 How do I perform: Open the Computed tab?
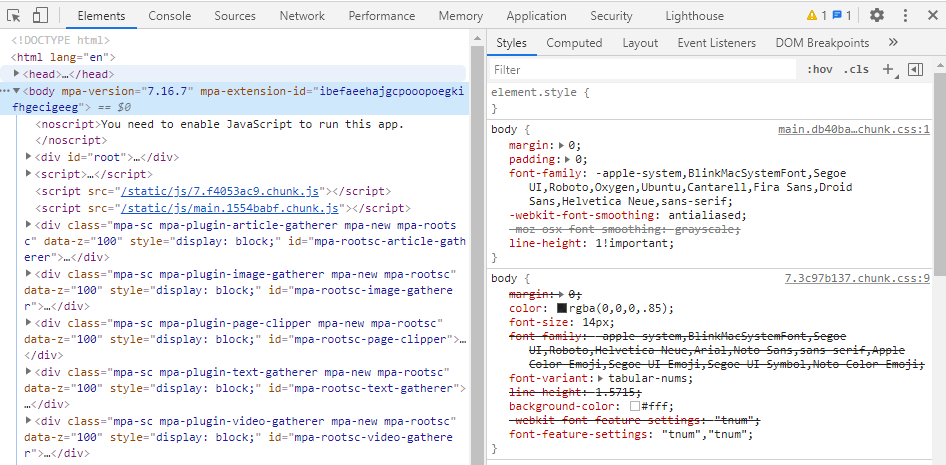coord(574,43)
